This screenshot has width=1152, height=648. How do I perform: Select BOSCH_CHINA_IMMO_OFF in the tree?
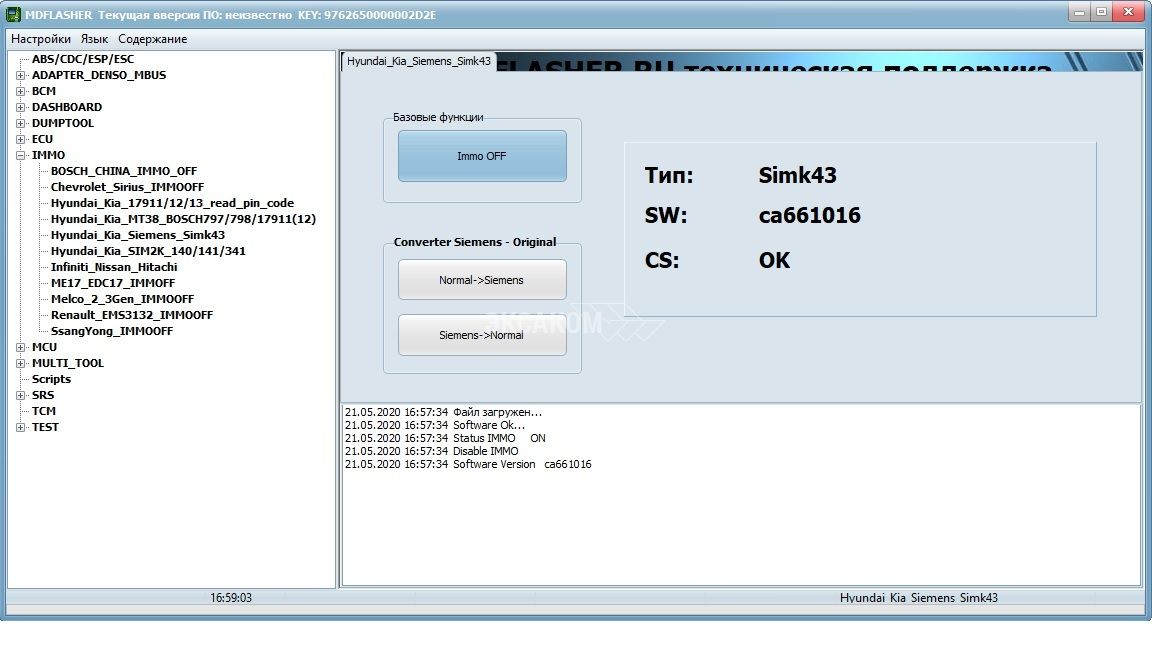point(124,171)
